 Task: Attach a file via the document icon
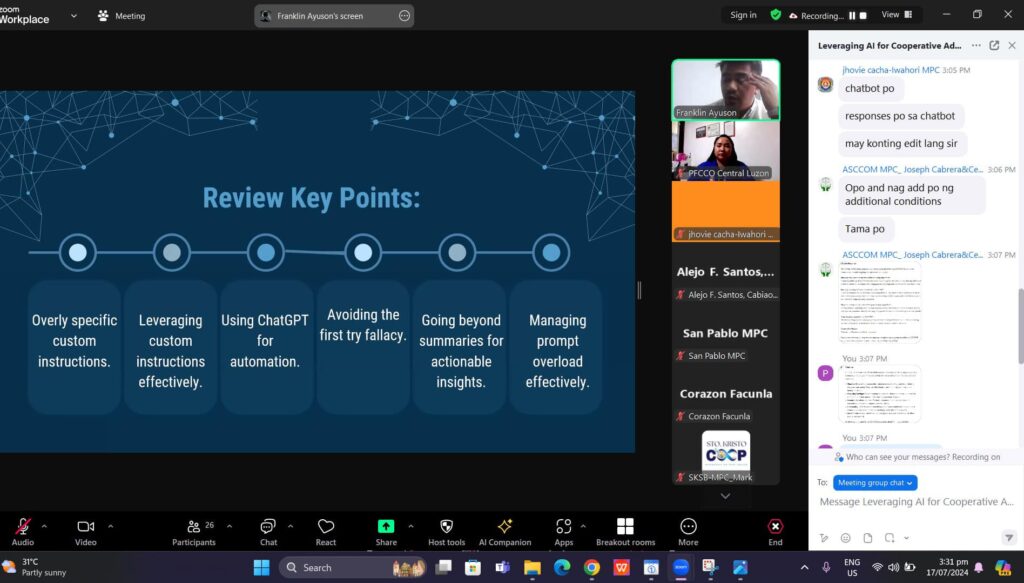[867, 538]
